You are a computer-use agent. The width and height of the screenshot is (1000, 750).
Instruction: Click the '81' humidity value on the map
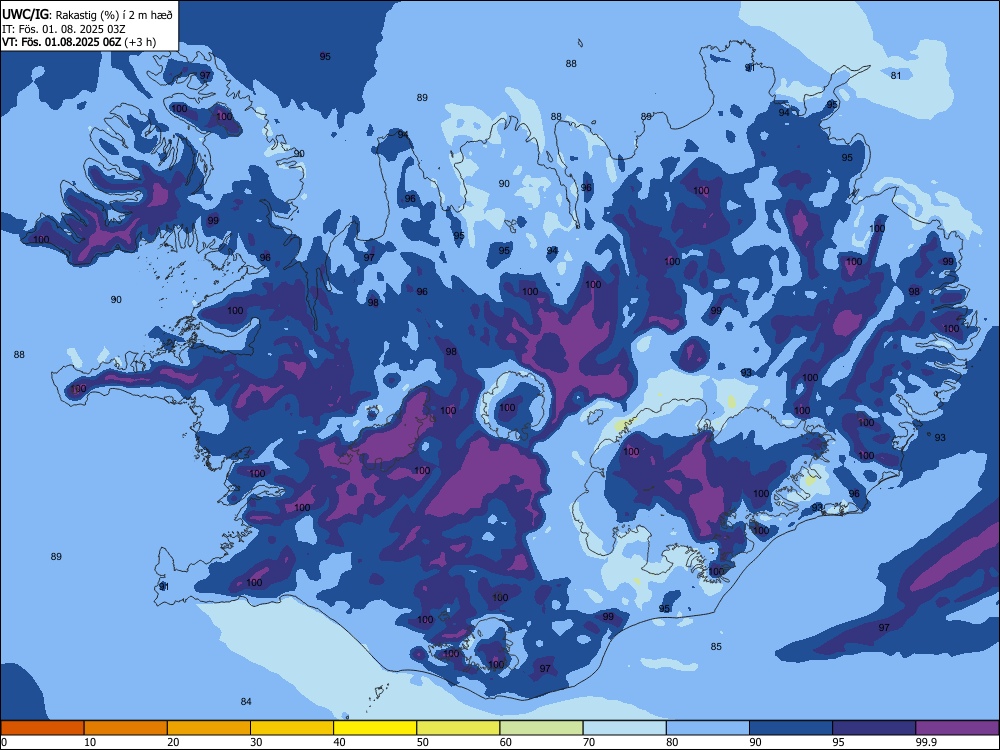pyautogui.click(x=896, y=75)
